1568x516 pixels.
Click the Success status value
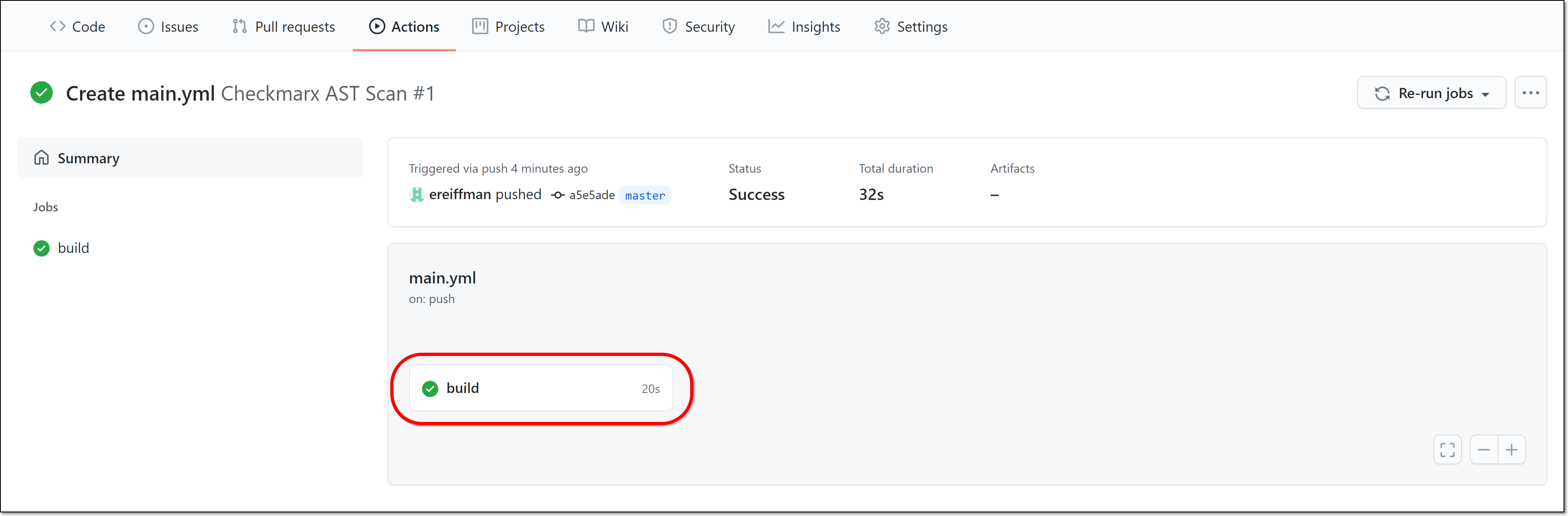coord(757,194)
